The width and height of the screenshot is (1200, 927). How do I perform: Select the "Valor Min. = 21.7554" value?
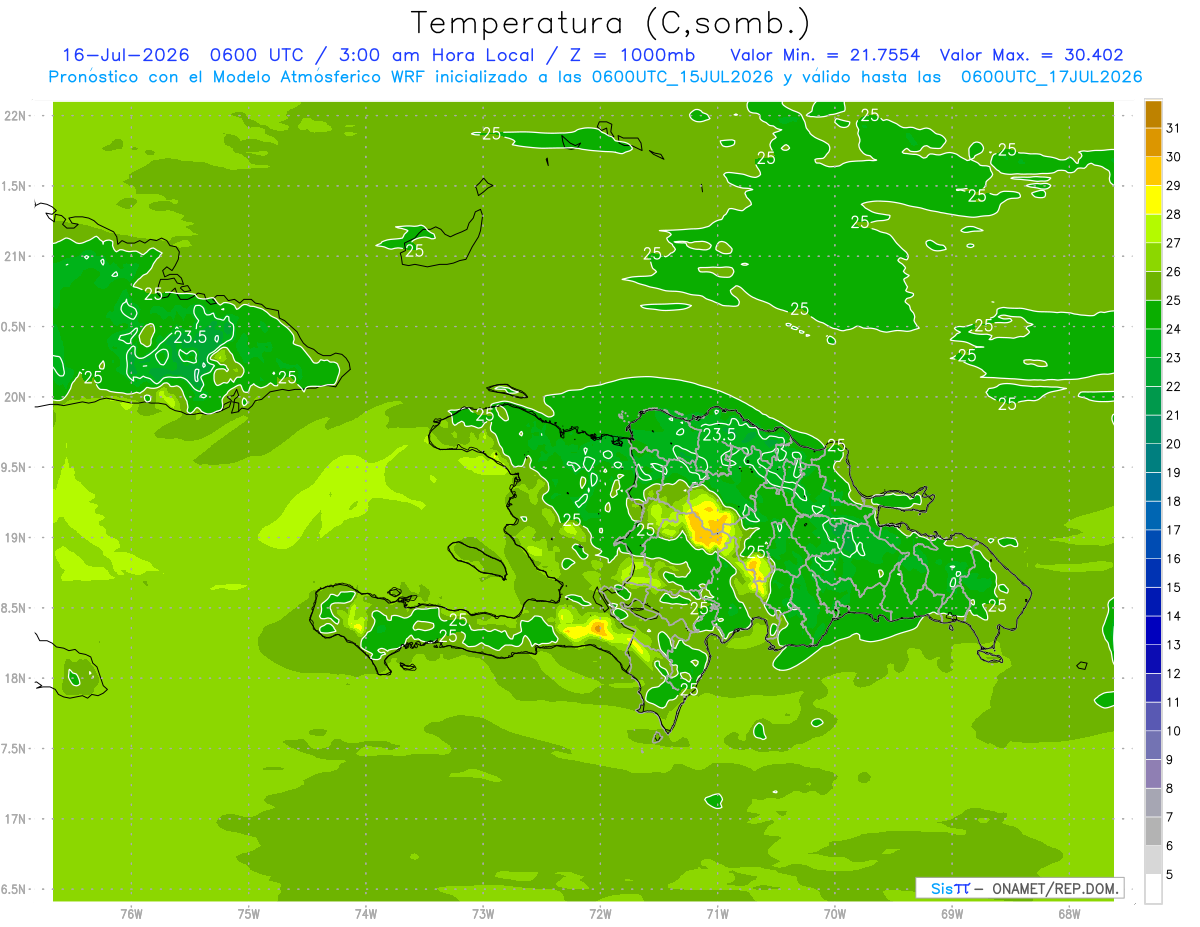pos(825,55)
